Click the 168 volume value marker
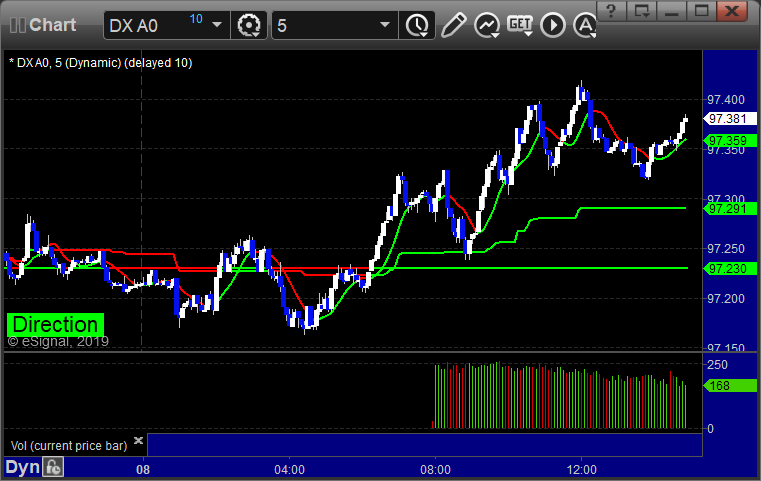This screenshot has height=481, width=761. (x=730, y=386)
